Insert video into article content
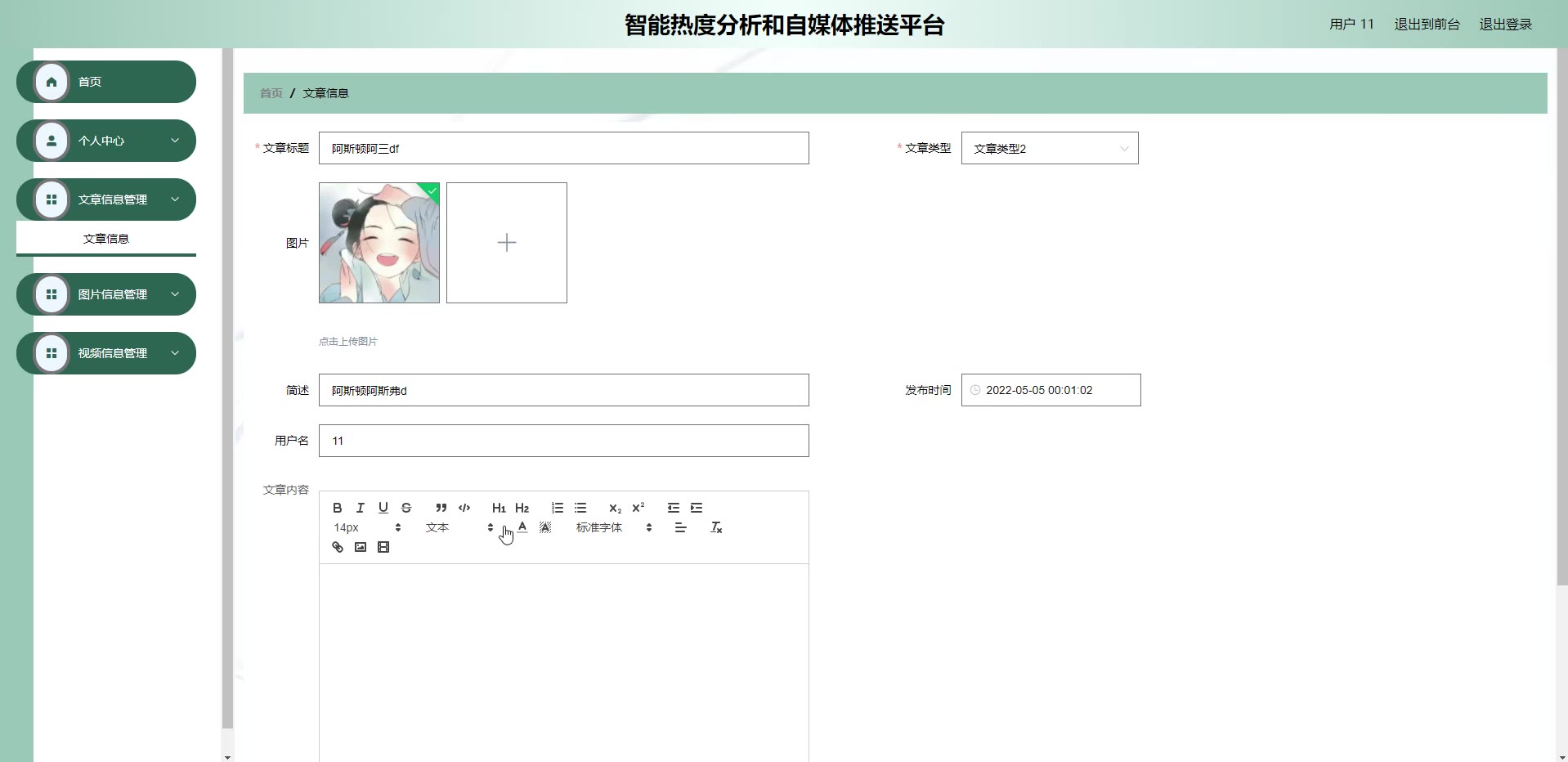 [383, 547]
